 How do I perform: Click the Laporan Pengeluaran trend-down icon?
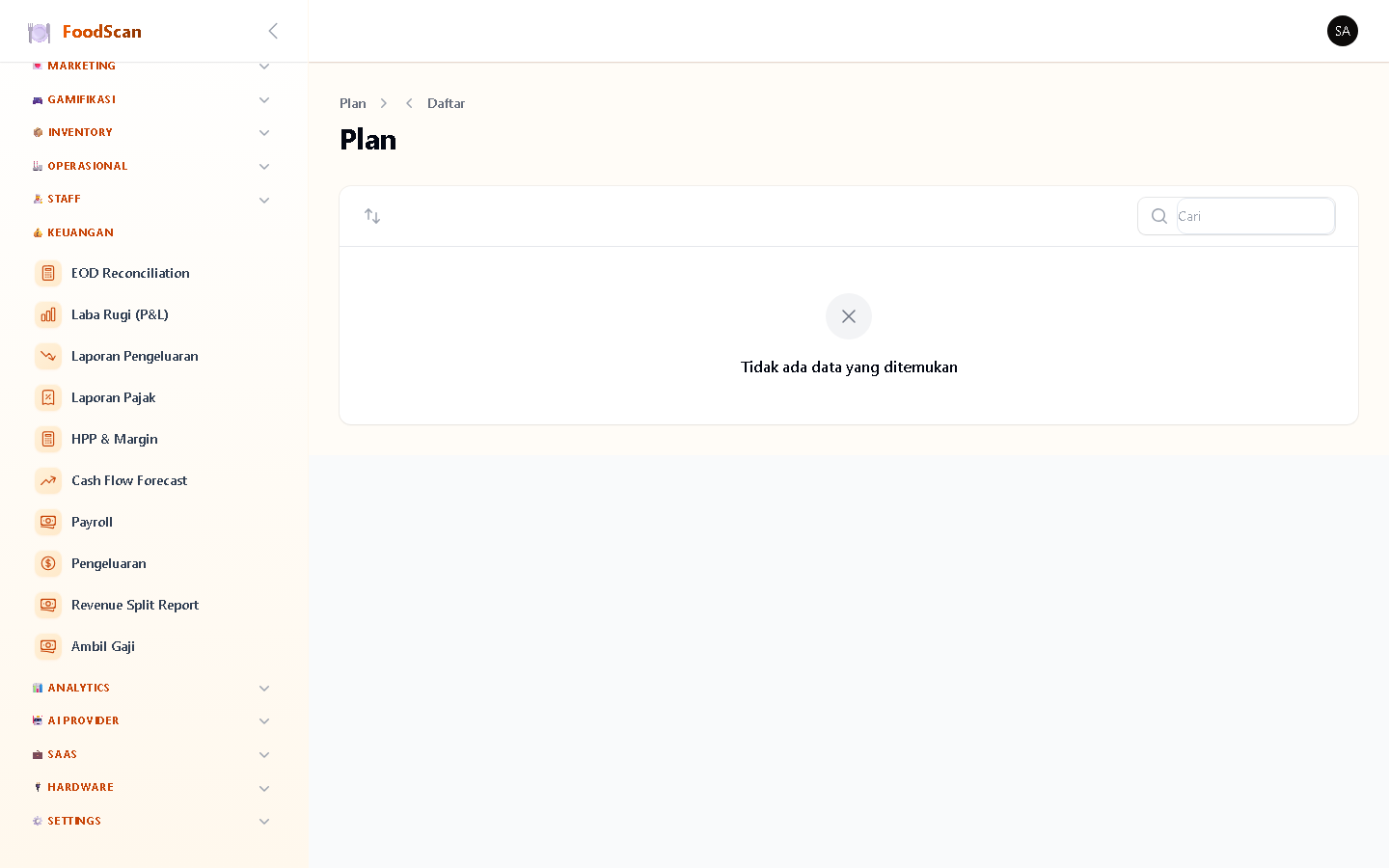tap(48, 356)
